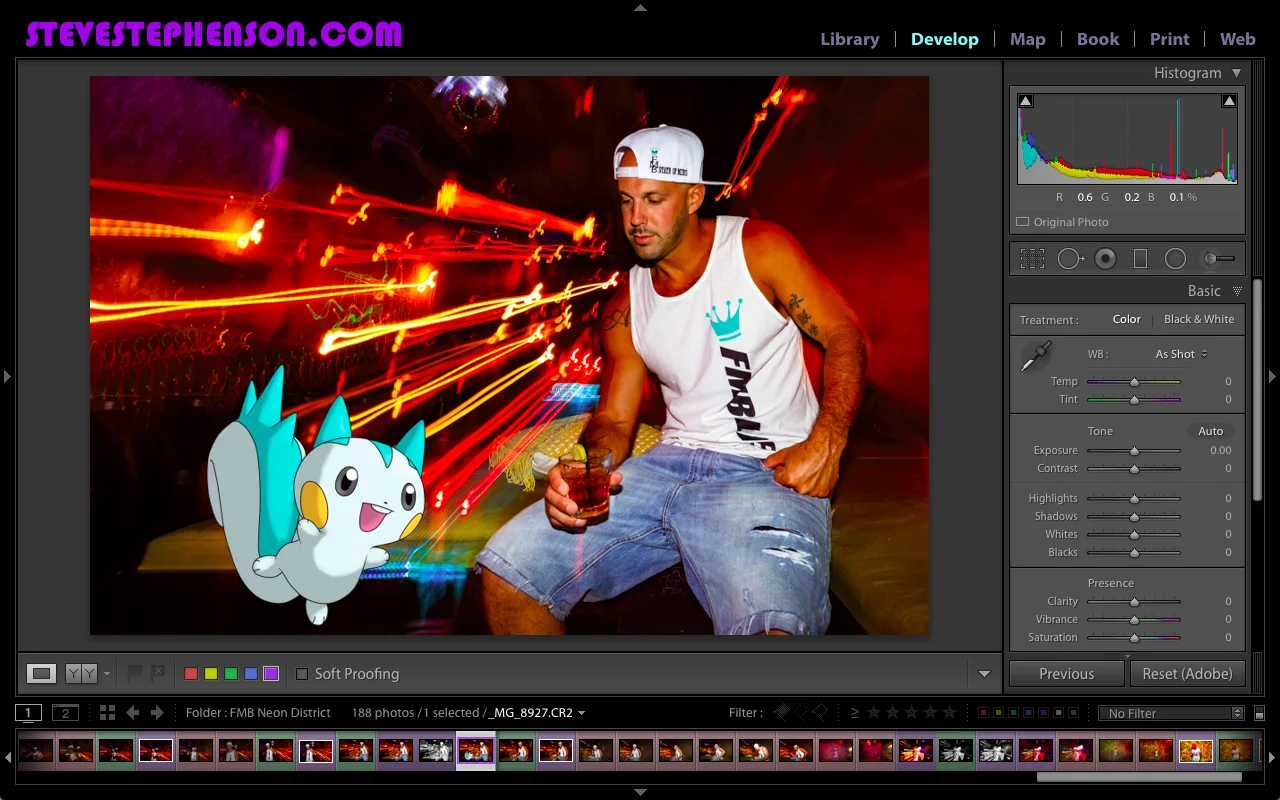Tick the Original Photo checkbox
The width and height of the screenshot is (1280, 800).
[1022, 222]
